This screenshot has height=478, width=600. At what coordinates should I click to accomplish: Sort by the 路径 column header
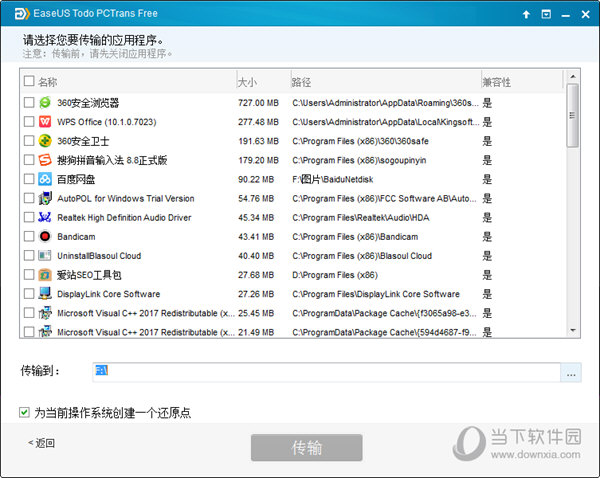pos(301,82)
